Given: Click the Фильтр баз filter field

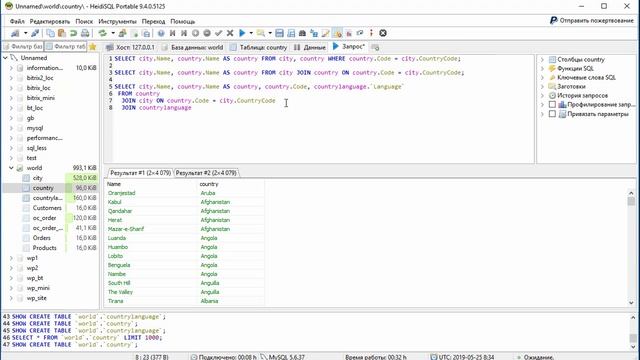Looking at the screenshot, I should point(23,47).
